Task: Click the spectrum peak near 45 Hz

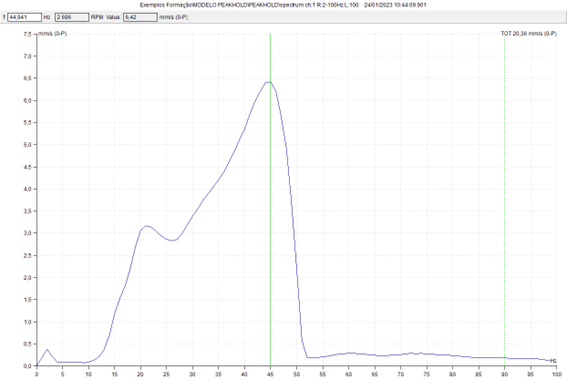Action: click(269, 82)
